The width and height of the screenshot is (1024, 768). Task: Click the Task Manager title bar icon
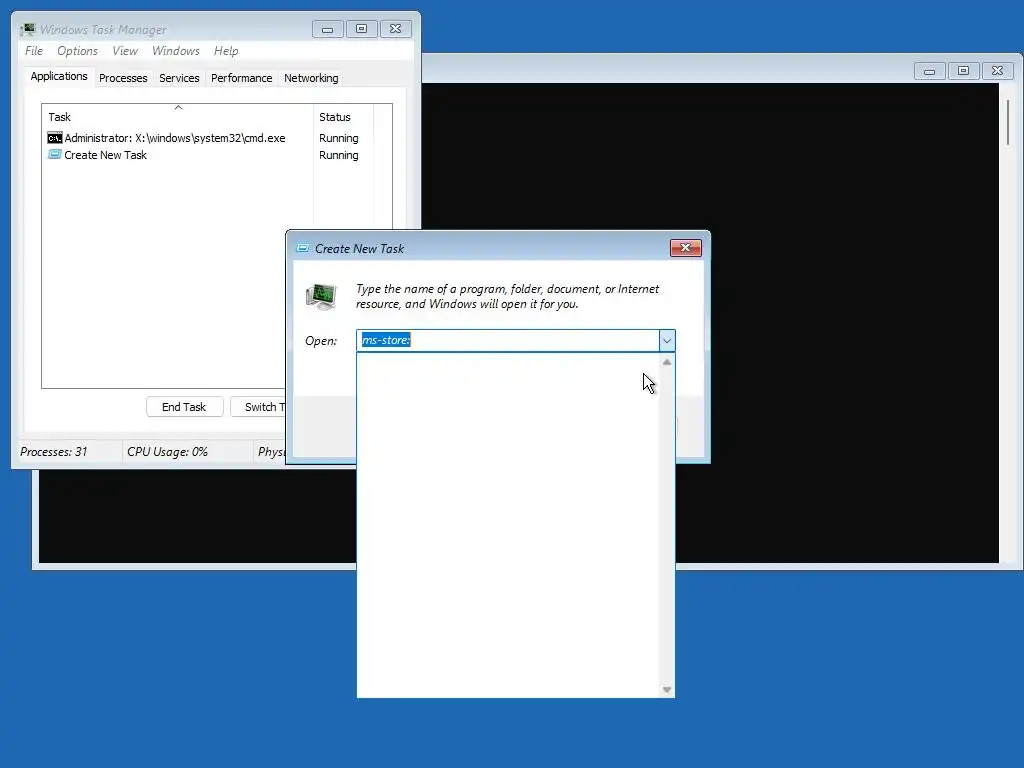[x=27, y=29]
